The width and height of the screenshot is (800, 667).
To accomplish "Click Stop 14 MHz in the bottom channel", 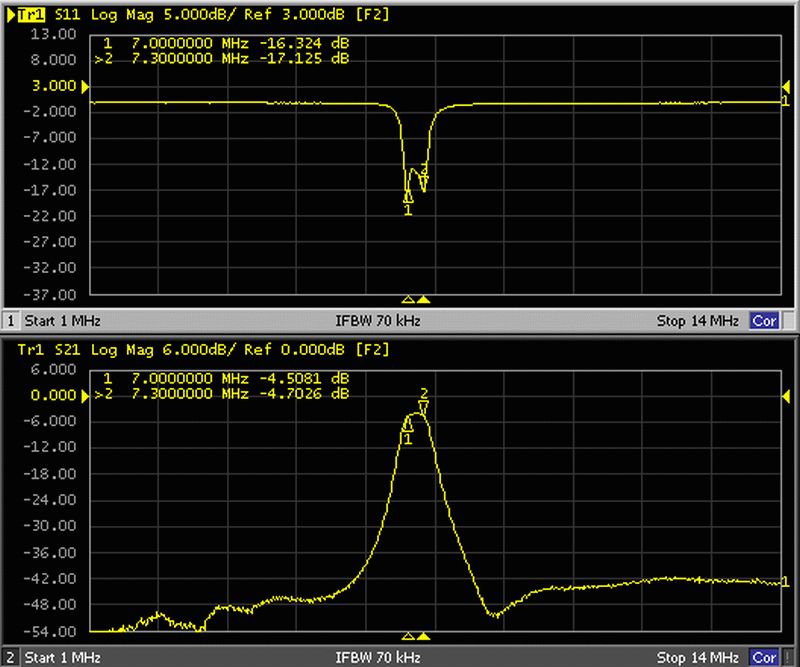I will point(697,657).
